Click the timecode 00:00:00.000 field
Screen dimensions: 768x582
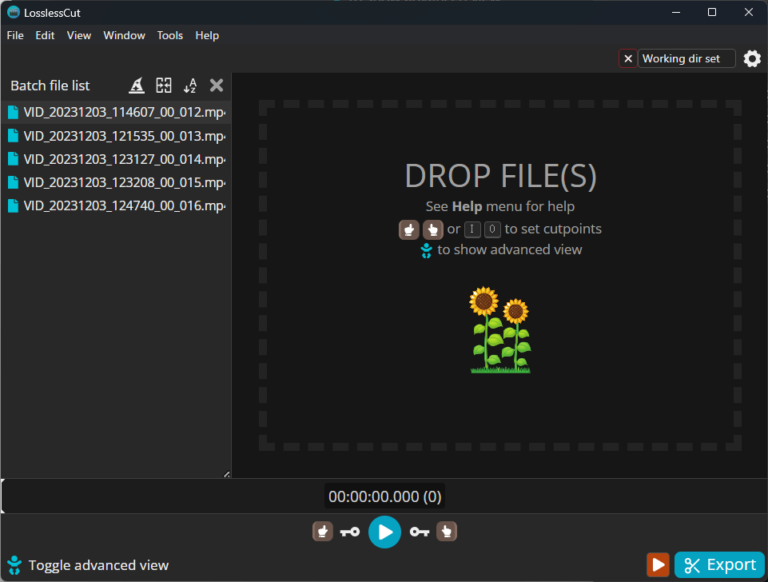385,496
